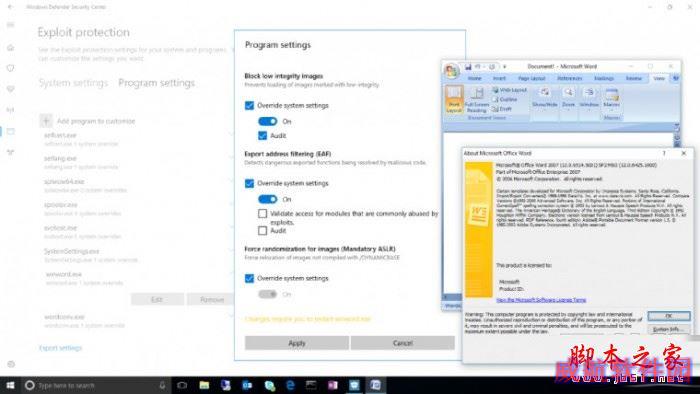Go to Home in Defender sidebar
700x394 pixels.
[11, 47]
